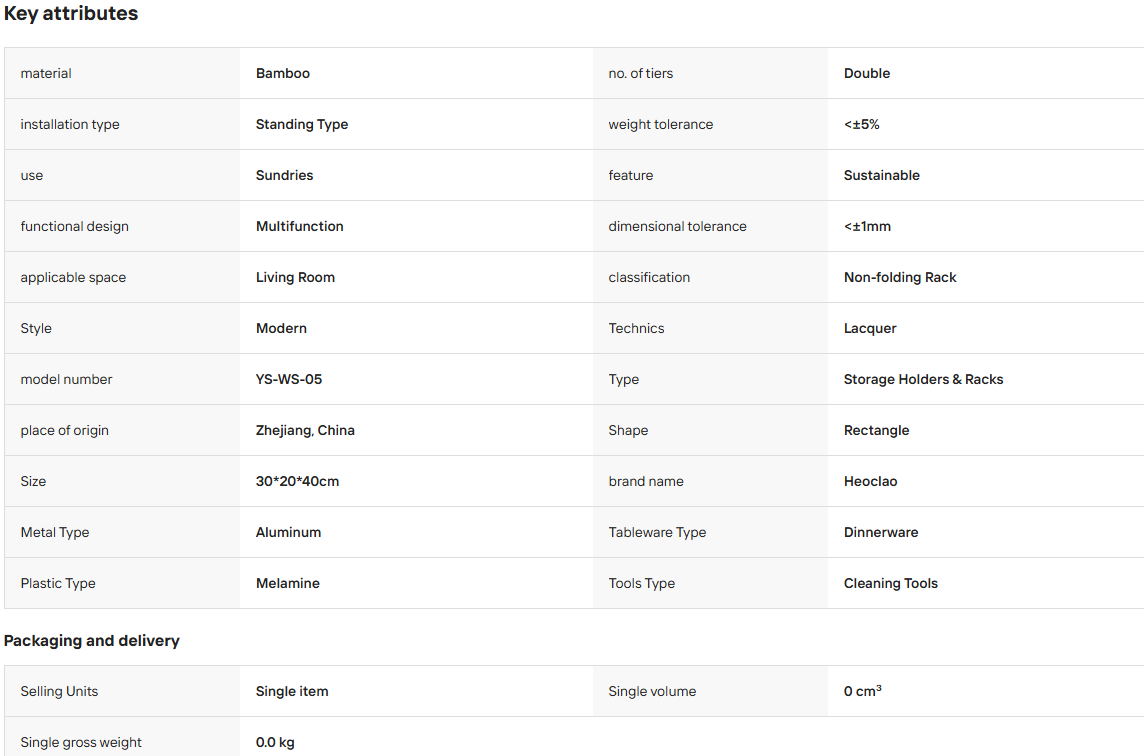Viewport: 1144px width, 756px height.
Task: Click the Key attributes heading
Action: coord(71,14)
